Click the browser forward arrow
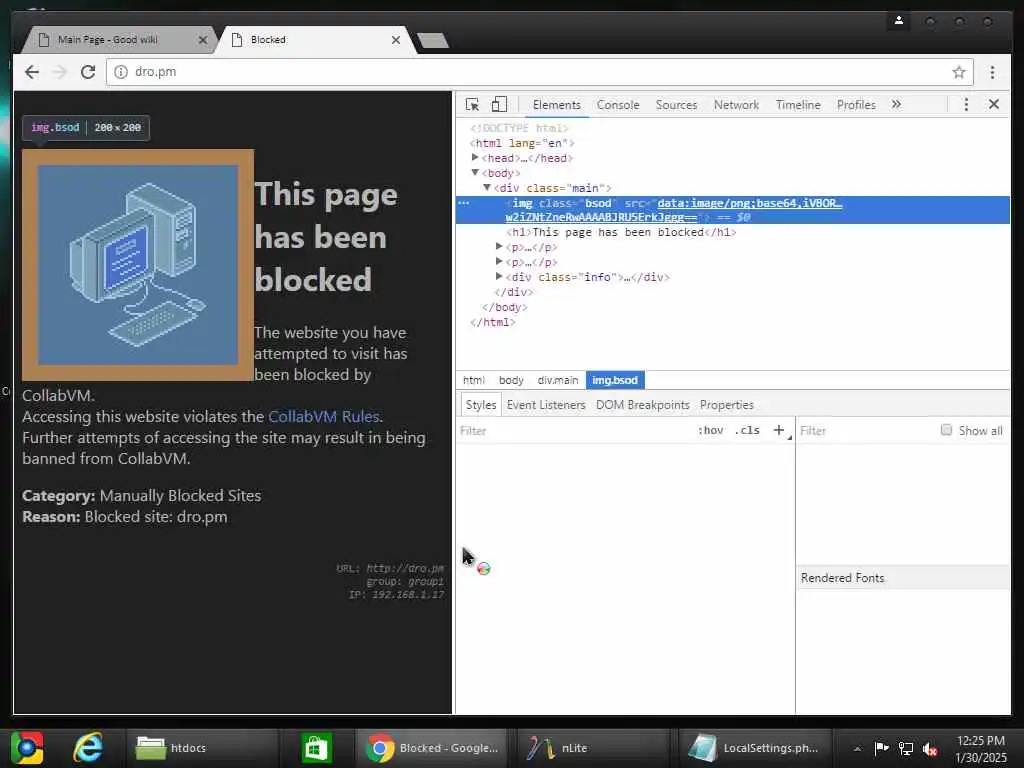1024x768 pixels. 59,72
